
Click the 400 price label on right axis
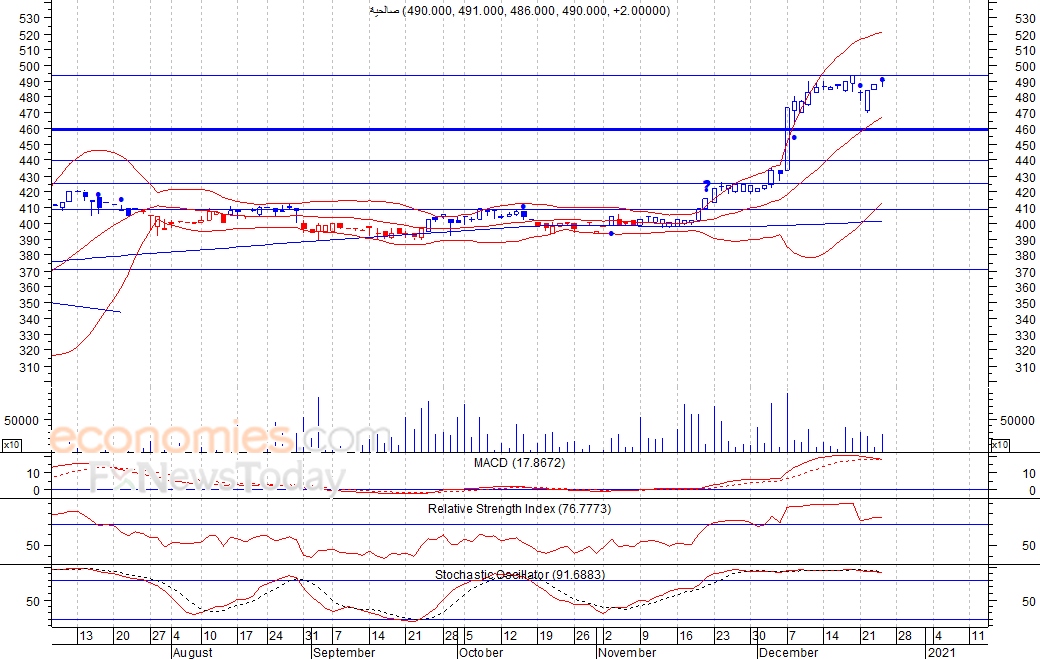[1025, 225]
